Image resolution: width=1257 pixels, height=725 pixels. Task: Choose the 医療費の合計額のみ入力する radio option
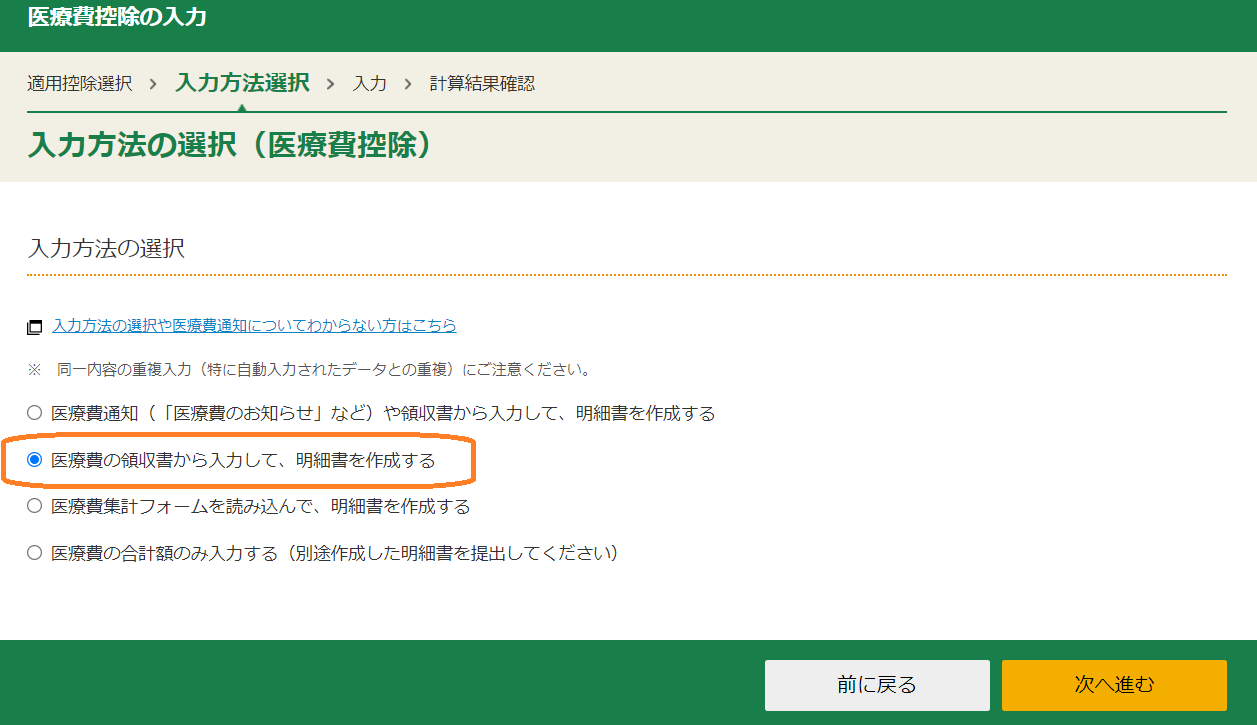pyautogui.click(x=35, y=552)
